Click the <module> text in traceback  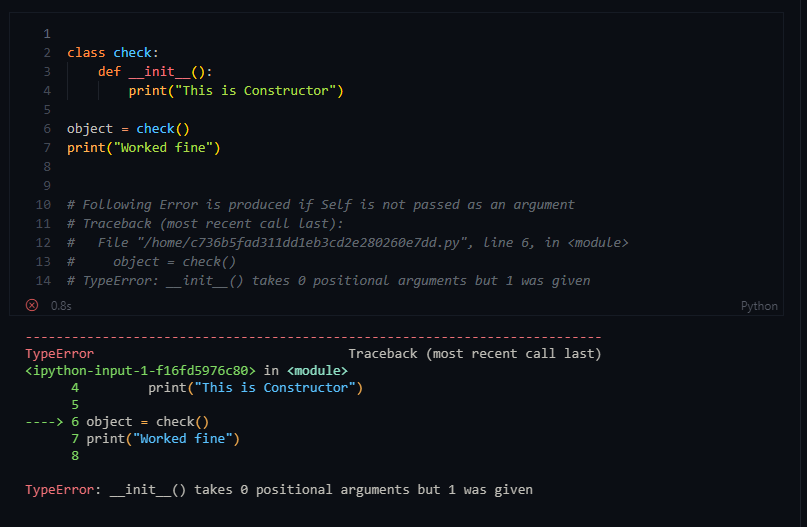[317, 371]
